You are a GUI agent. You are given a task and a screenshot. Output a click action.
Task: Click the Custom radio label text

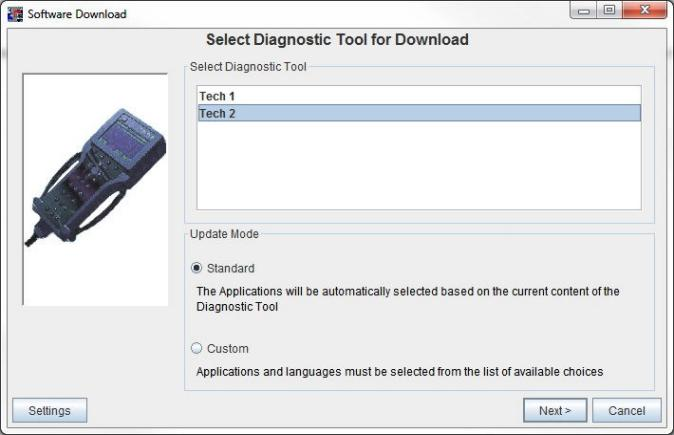click(228, 349)
